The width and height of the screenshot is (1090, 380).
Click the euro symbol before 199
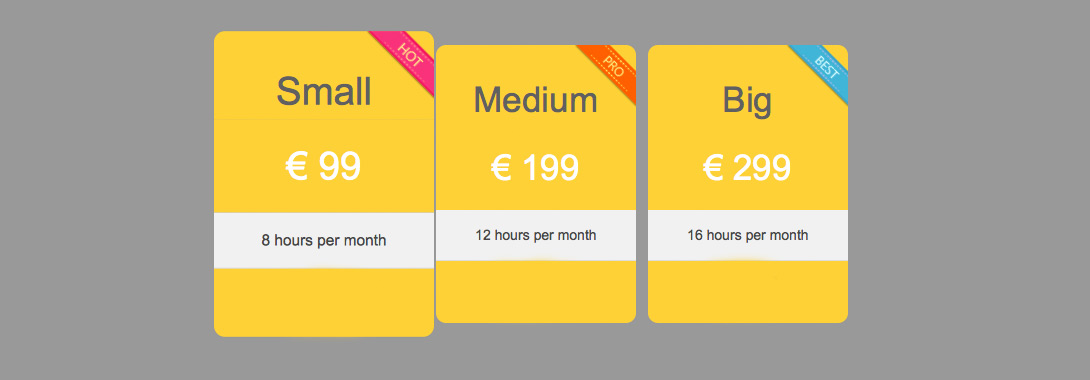[501, 168]
